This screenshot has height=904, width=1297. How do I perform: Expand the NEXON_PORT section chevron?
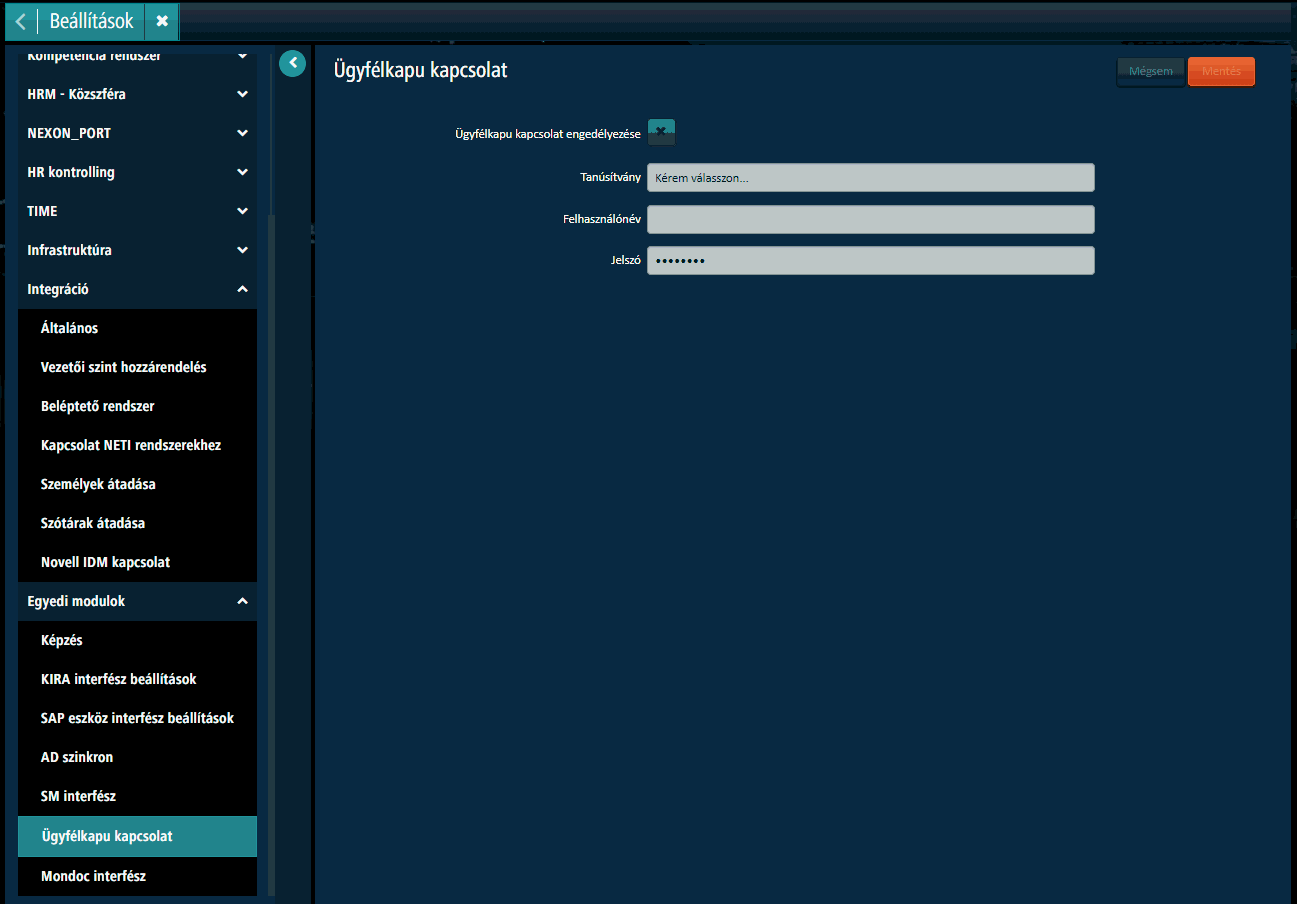point(242,133)
